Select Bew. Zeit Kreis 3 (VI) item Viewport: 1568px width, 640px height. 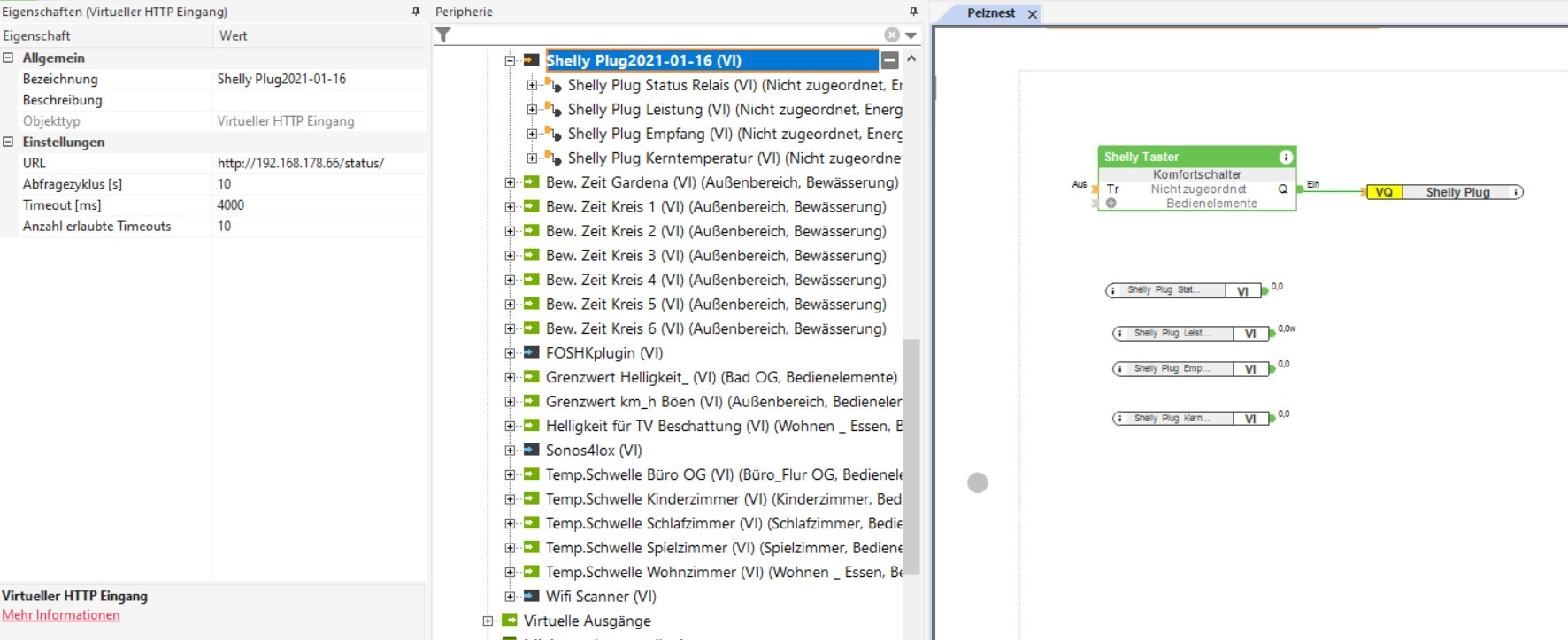tap(716, 255)
